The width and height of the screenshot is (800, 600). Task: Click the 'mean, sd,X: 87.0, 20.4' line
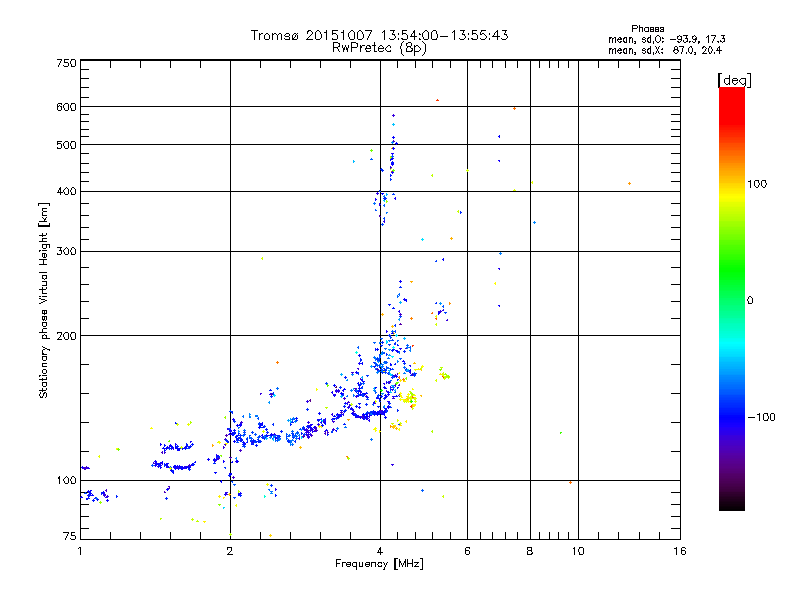tap(665, 51)
